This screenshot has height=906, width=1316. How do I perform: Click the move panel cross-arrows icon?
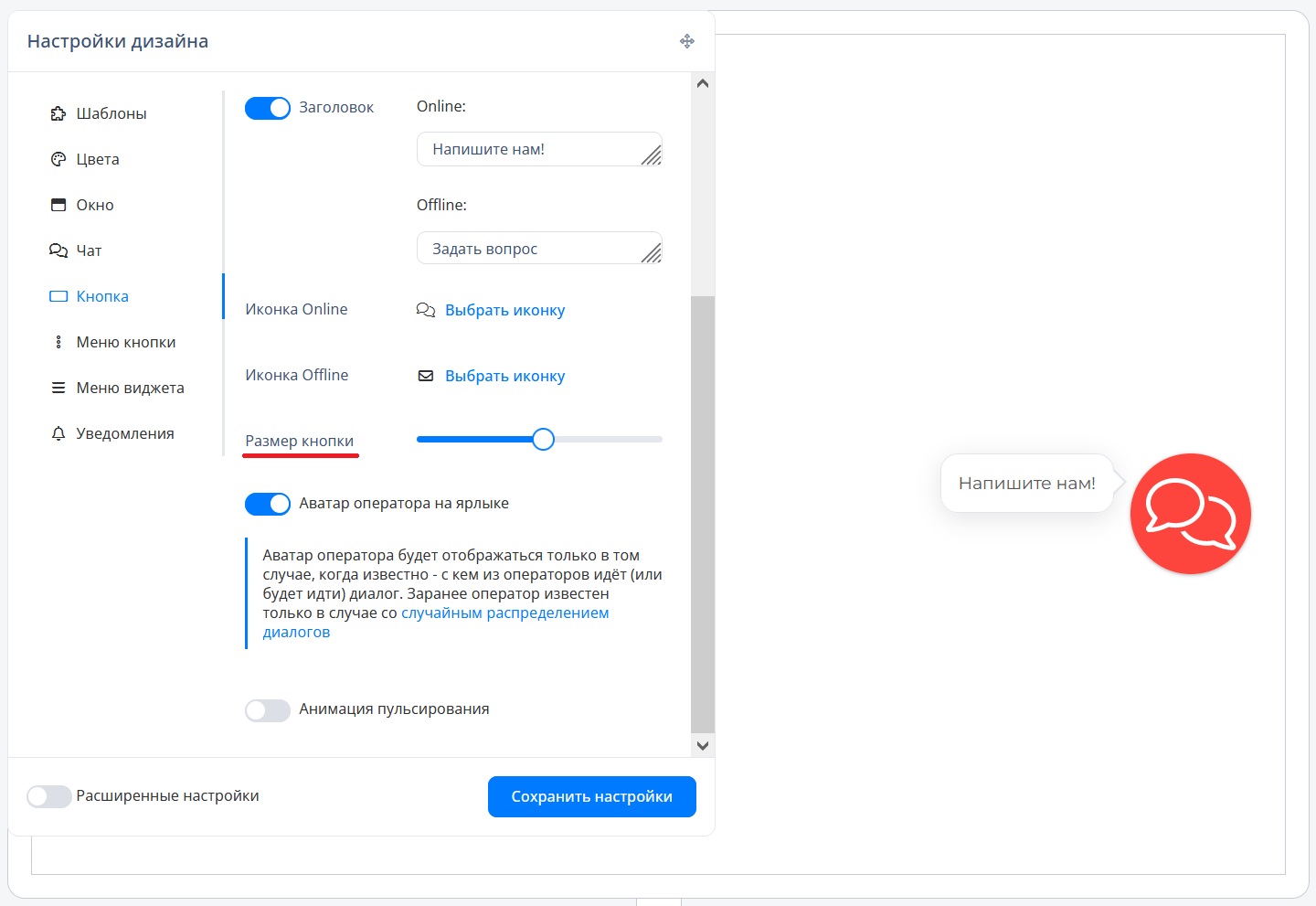[687, 41]
